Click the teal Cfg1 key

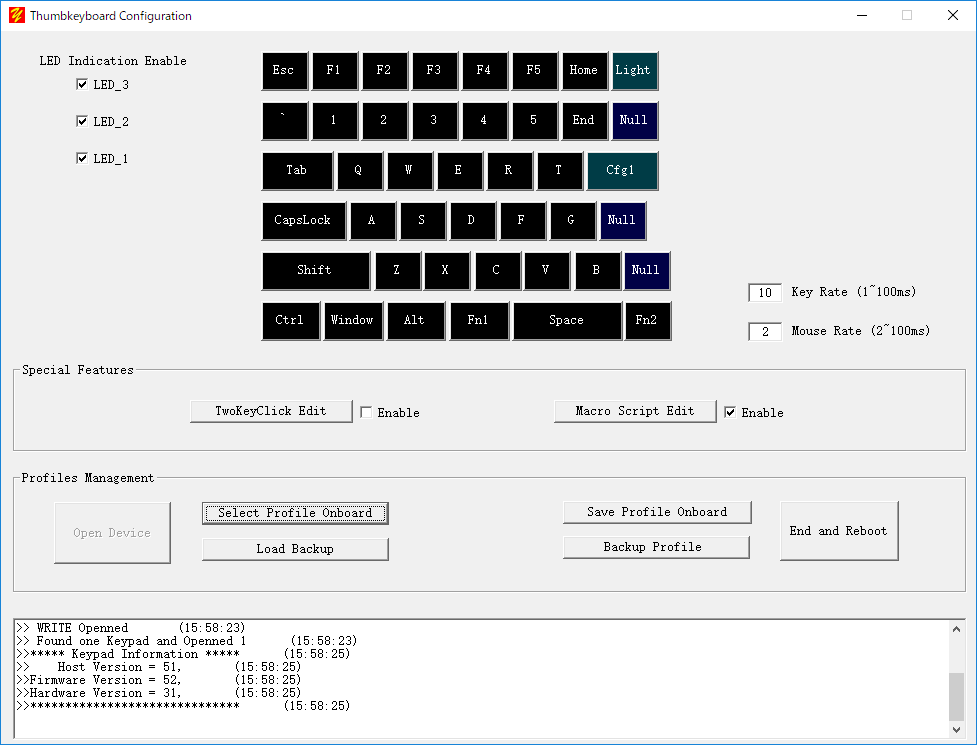click(622, 171)
